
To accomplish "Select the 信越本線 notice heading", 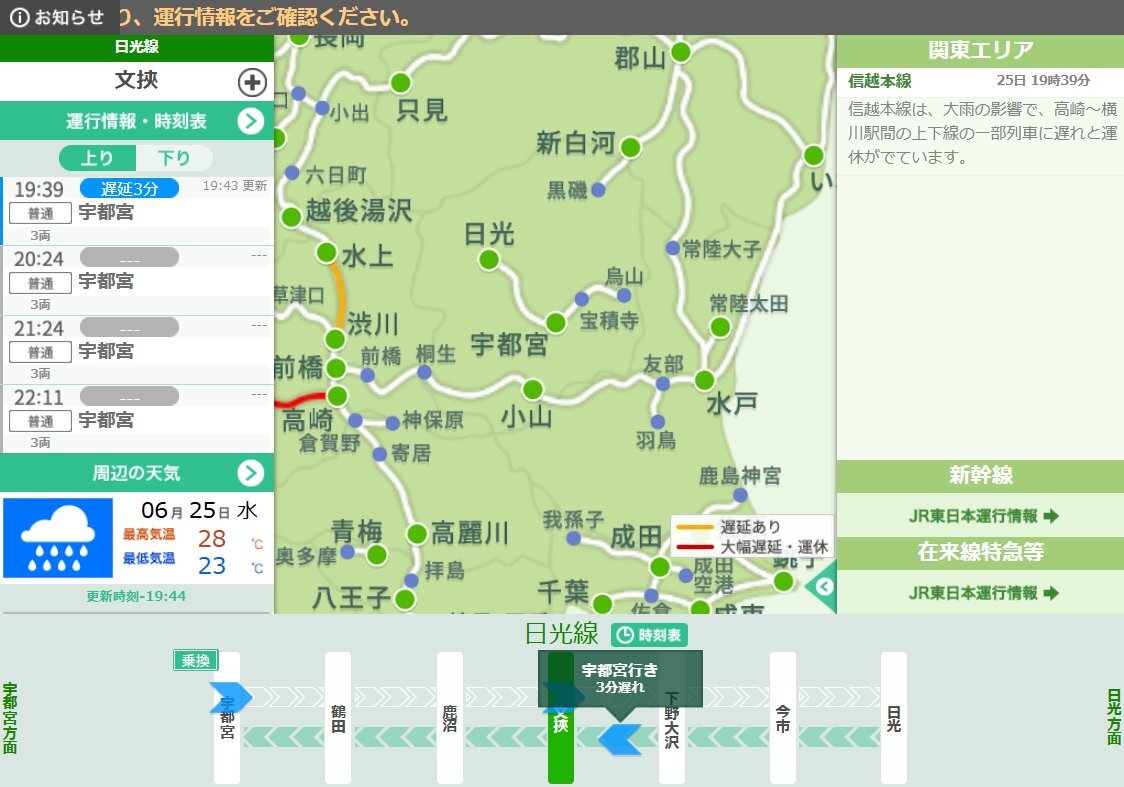I will pos(880,81).
